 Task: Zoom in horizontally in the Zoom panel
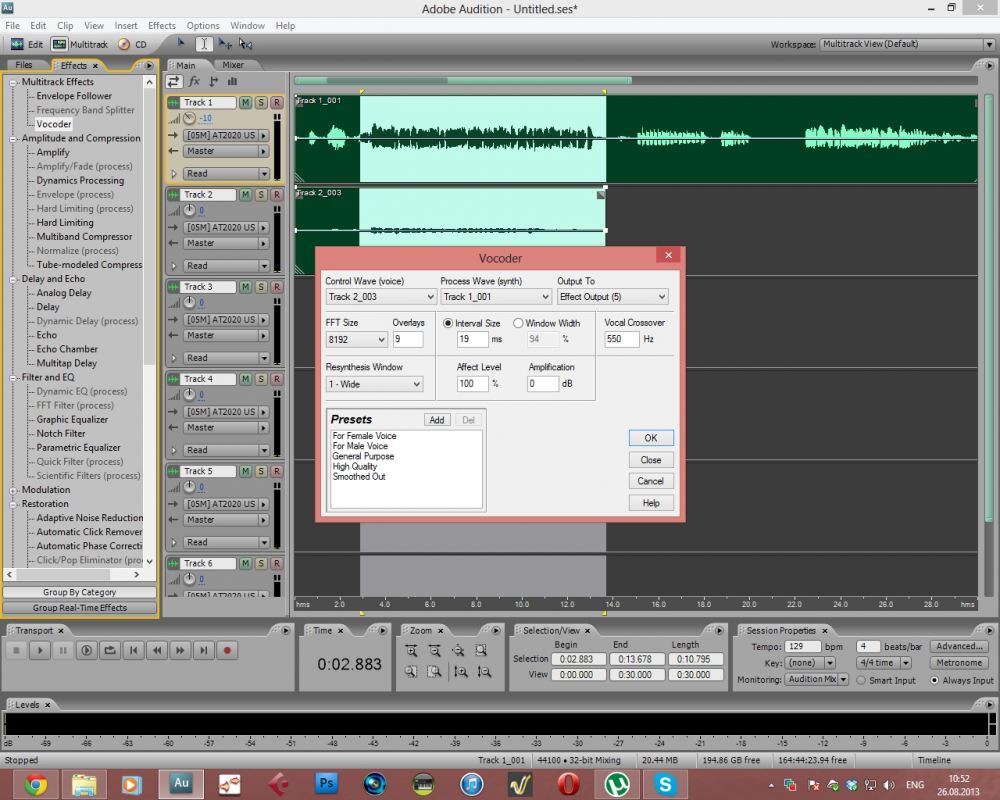(x=411, y=650)
